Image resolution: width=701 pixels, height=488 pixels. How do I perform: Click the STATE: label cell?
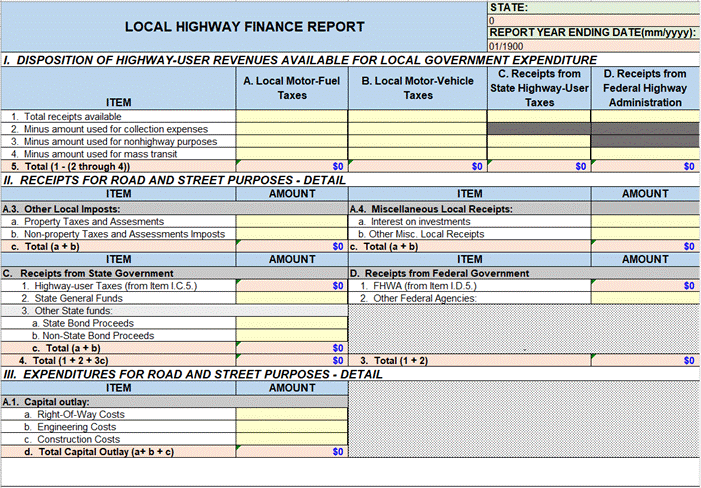[x=594, y=8]
